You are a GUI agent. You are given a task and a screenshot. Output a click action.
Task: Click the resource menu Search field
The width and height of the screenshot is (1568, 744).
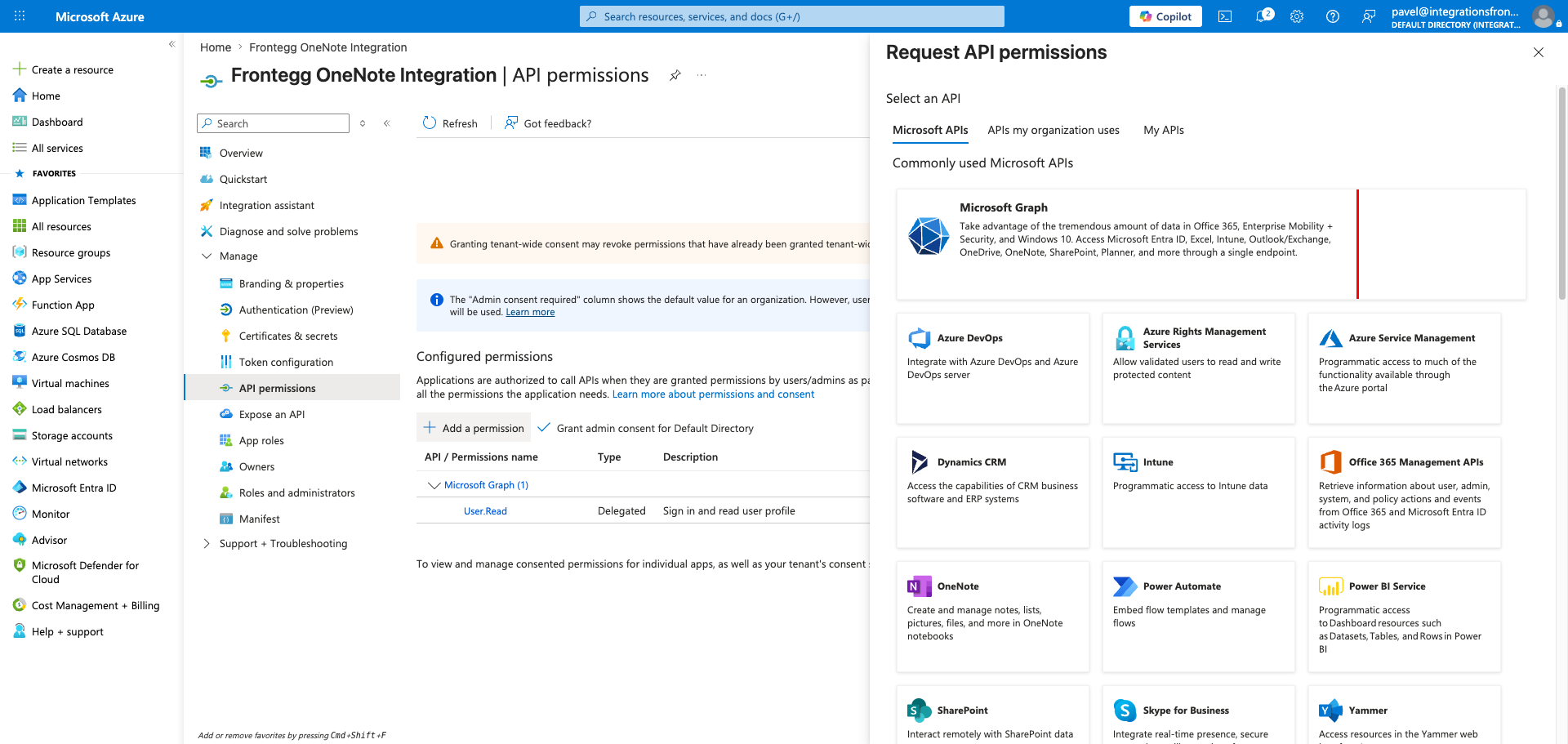(x=273, y=123)
